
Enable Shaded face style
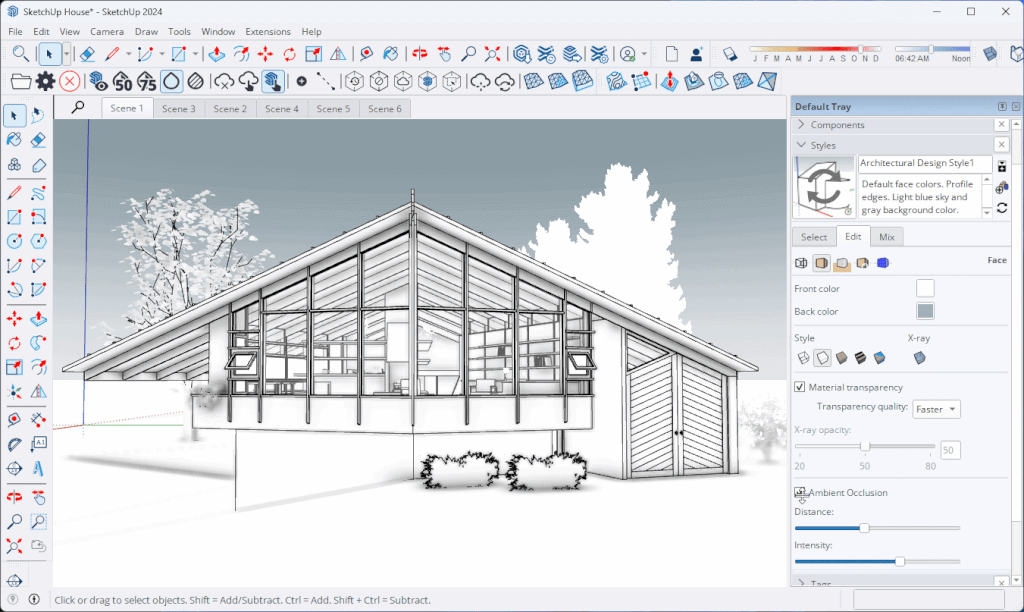coord(842,357)
